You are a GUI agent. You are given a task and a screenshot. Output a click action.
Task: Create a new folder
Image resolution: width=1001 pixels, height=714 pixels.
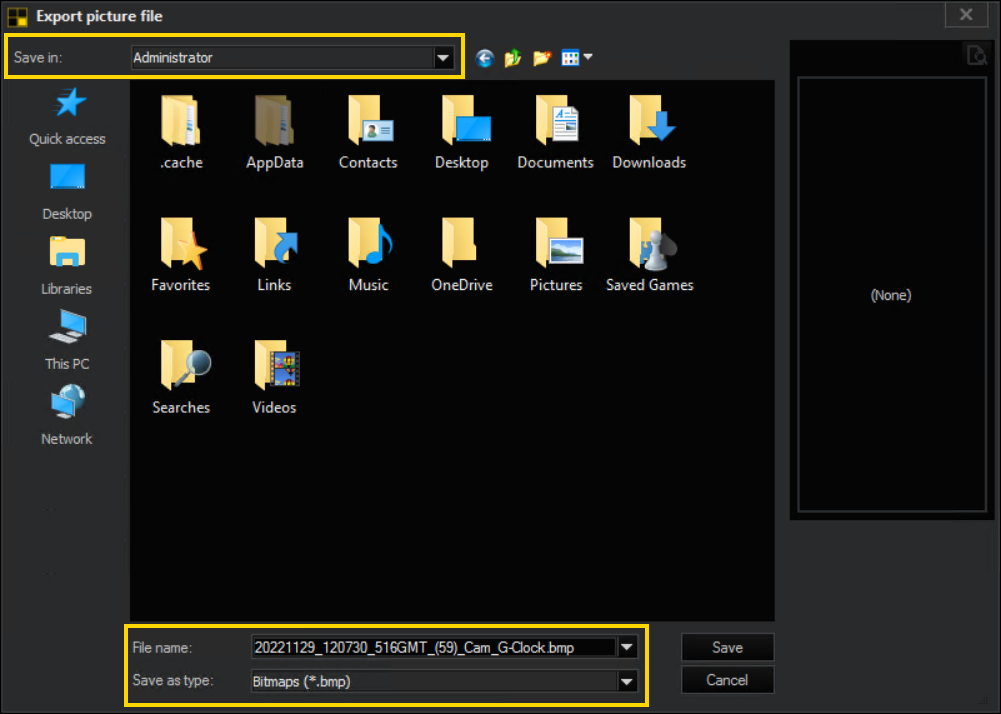pyautogui.click(x=541, y=58)
